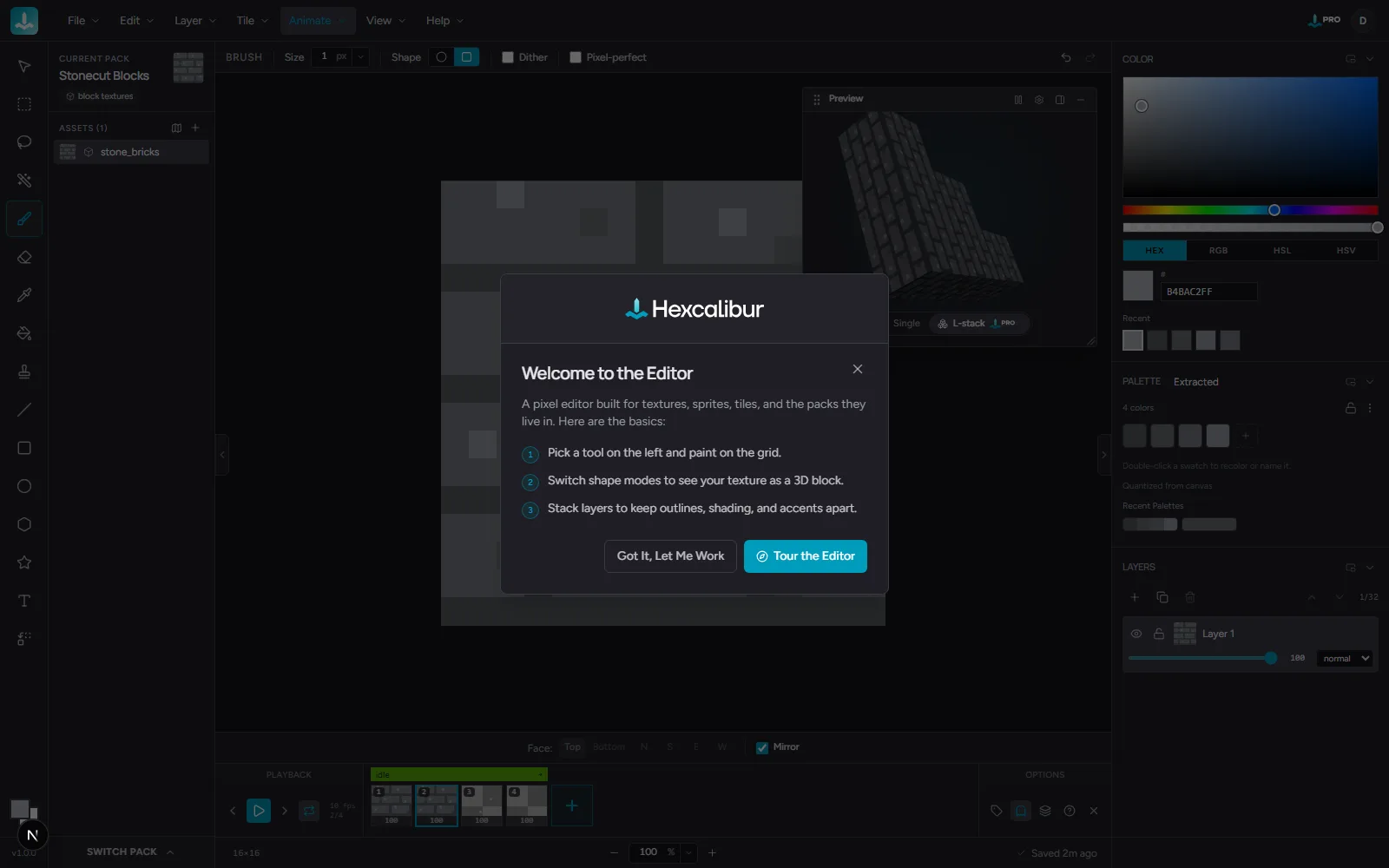This screenshot has width=1389, height=868.
Task: Toggle the Dither checkbox
Action: pos(508,57)
